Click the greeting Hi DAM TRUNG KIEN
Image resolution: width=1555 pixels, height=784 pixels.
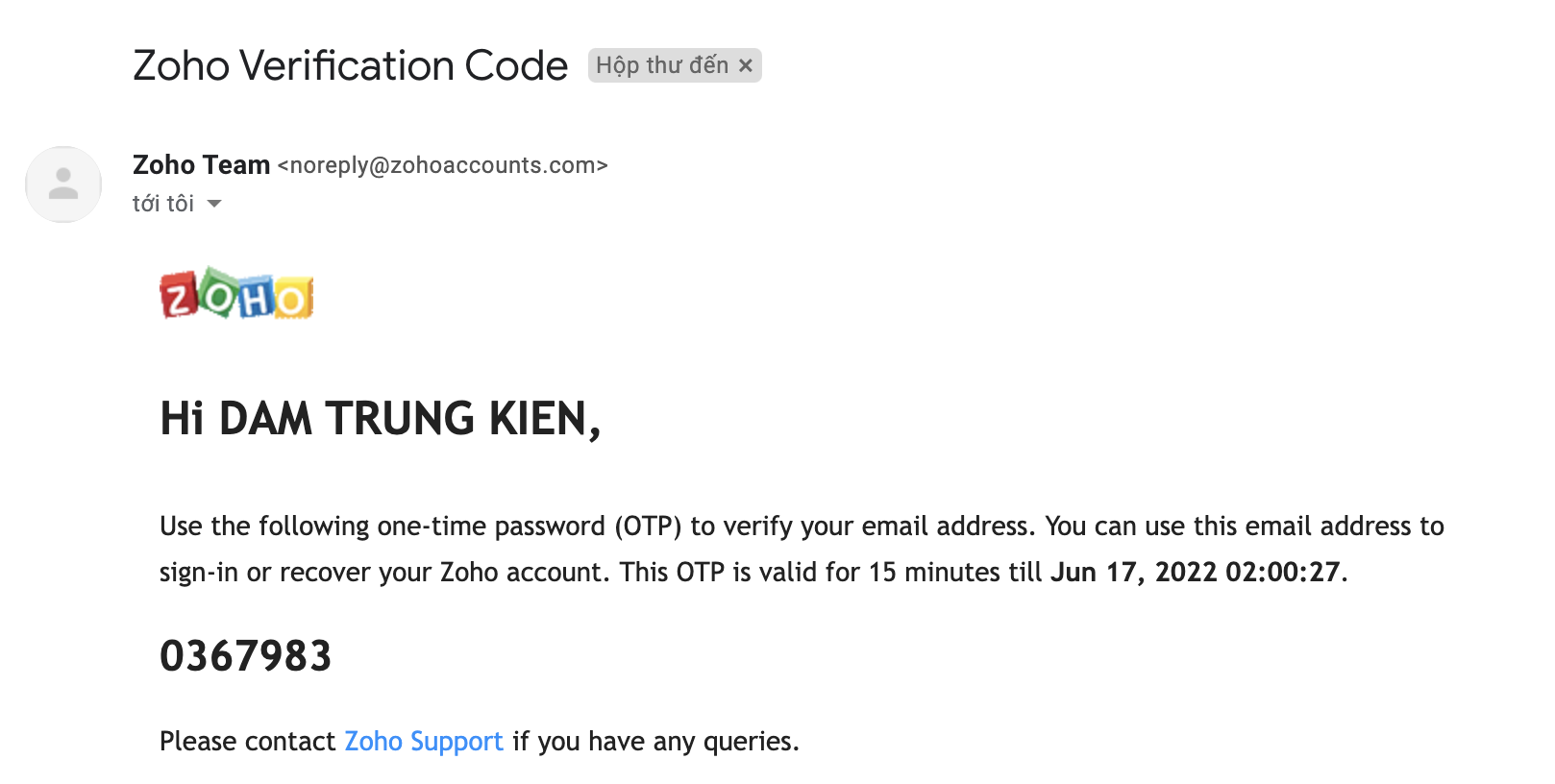(x=381, y=419)
